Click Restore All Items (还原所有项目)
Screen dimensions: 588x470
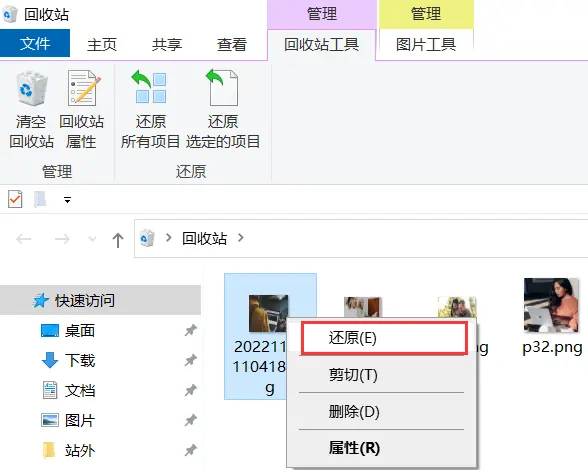(150, 110)
